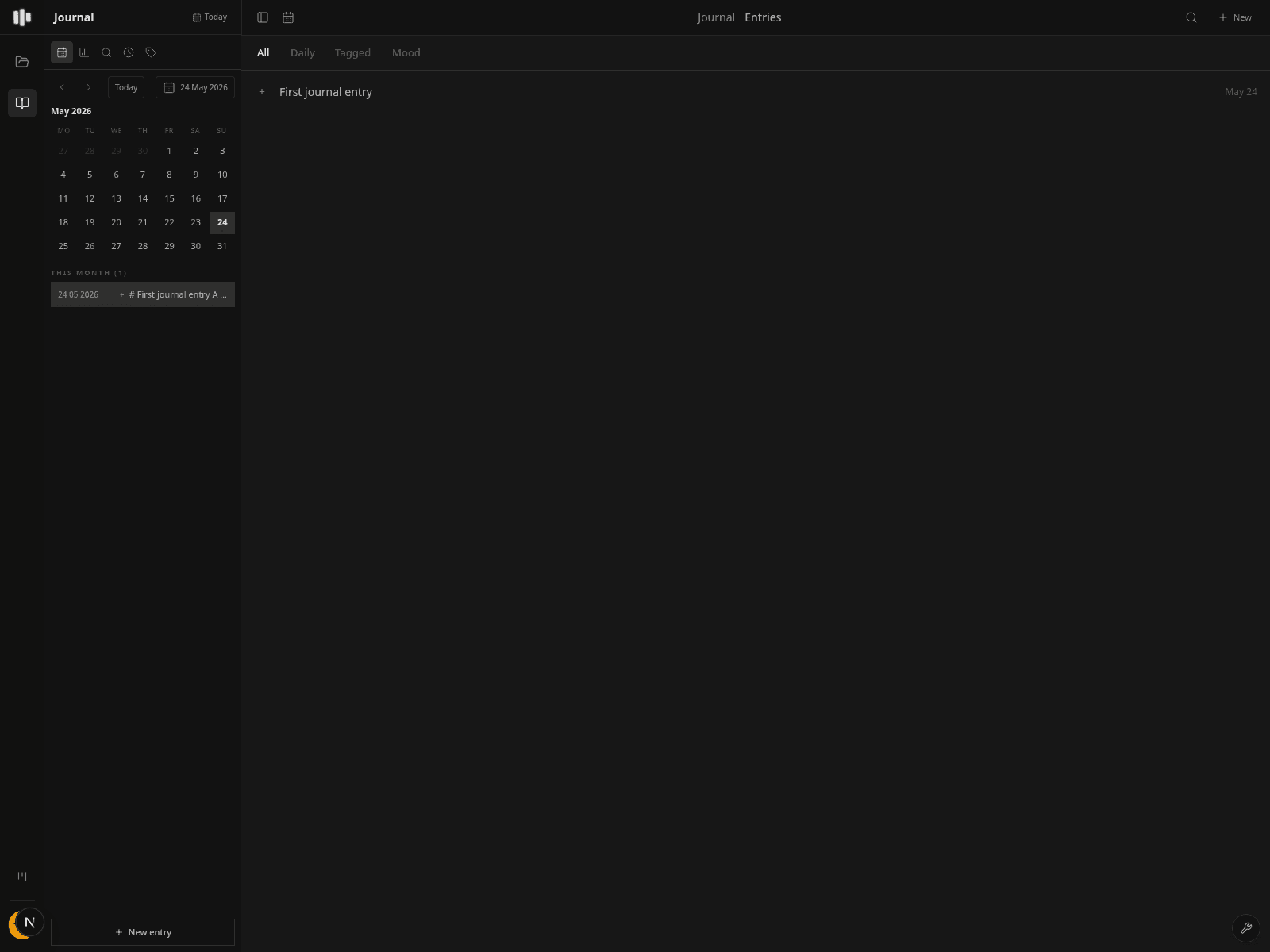Select day 6 in calendar

coord(116,175)
